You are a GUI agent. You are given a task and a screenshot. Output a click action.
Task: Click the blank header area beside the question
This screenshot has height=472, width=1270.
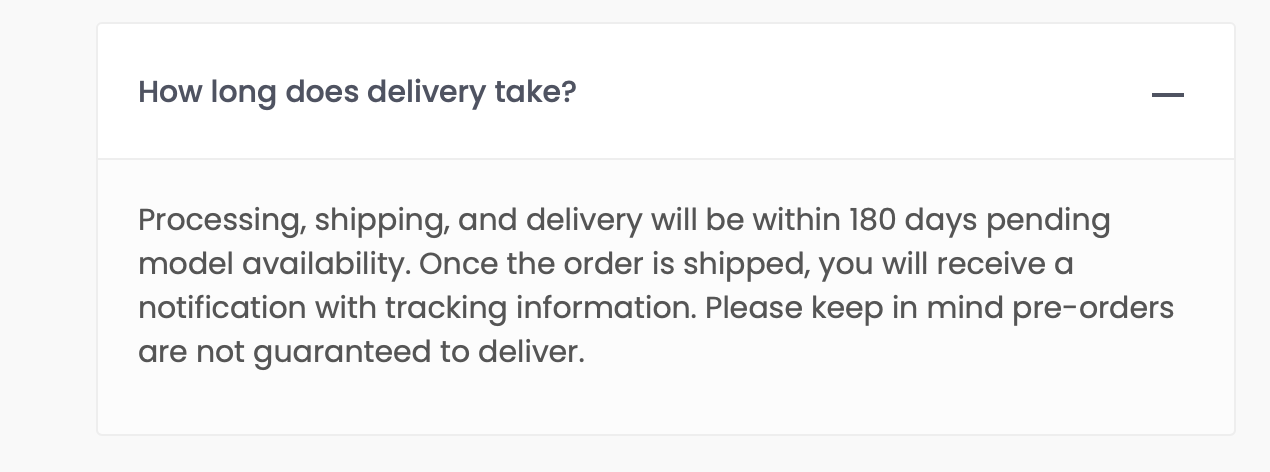tap(860, 92)
